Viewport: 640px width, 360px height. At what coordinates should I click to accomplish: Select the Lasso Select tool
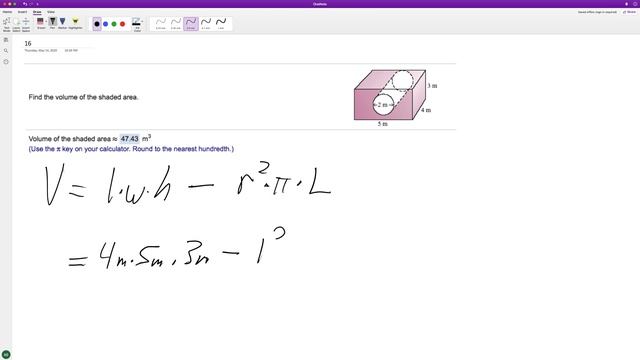[x=16, y=24]
